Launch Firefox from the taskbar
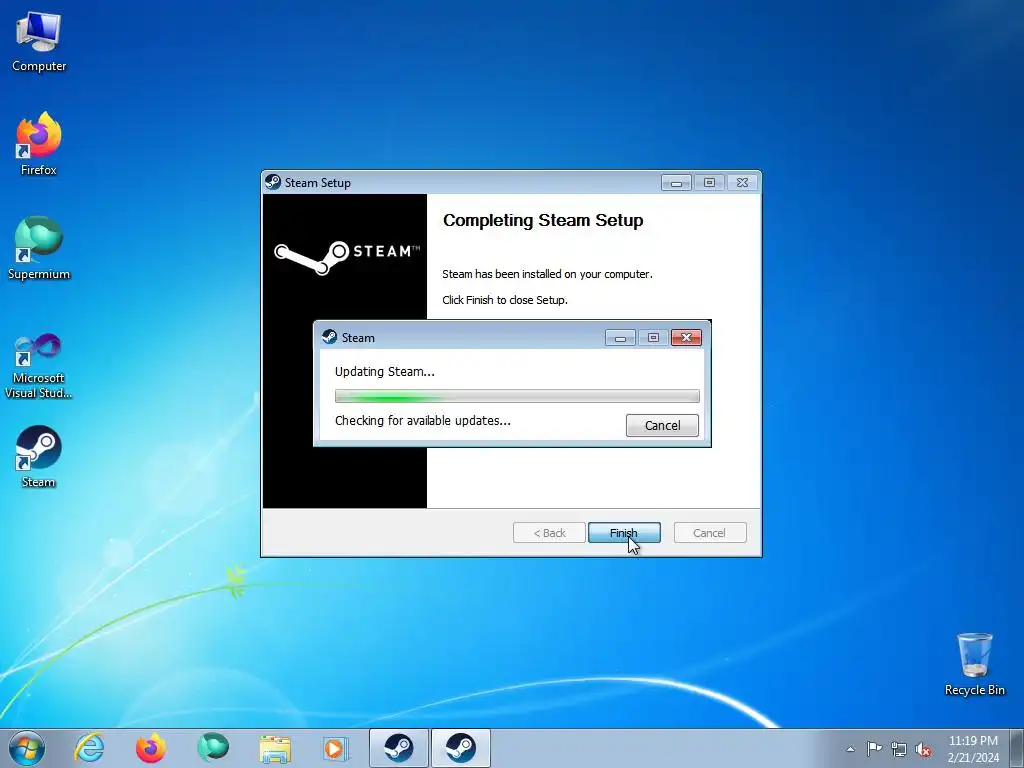The image size is (1024, 768). point(151,748)
